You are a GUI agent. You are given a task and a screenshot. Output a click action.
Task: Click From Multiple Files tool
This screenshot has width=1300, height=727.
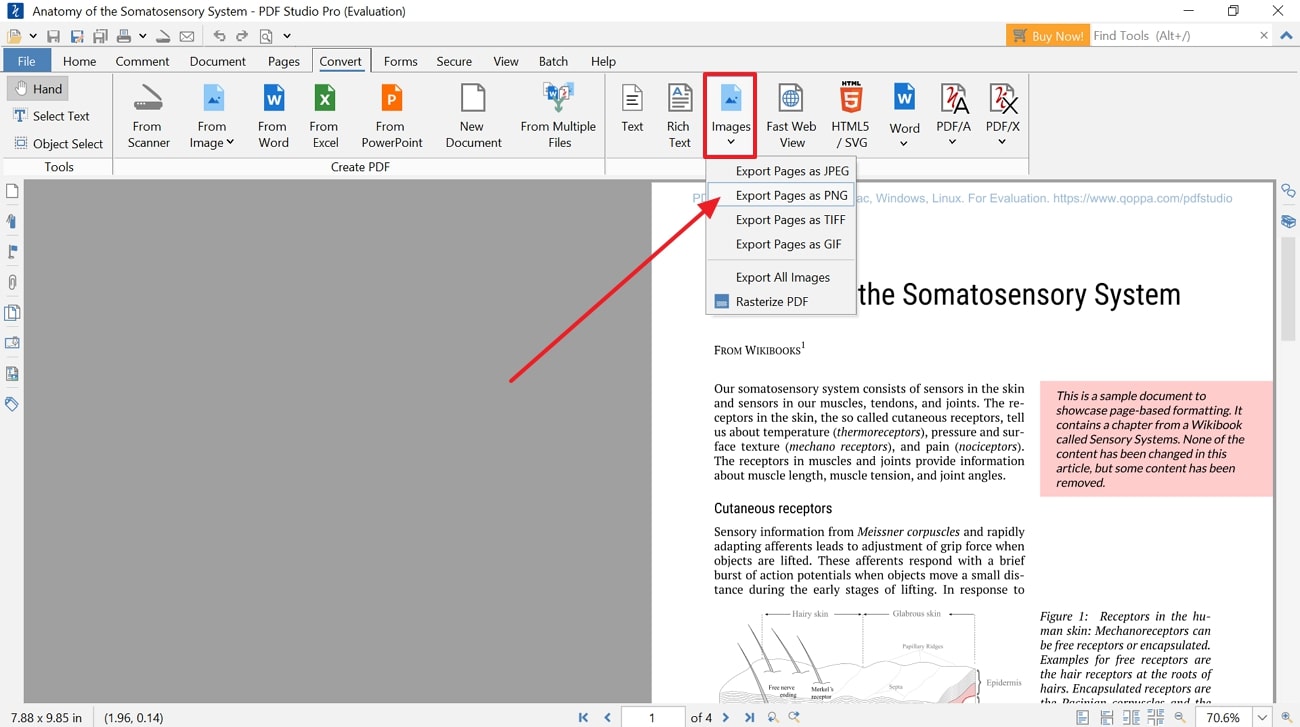tap(558, 116)
